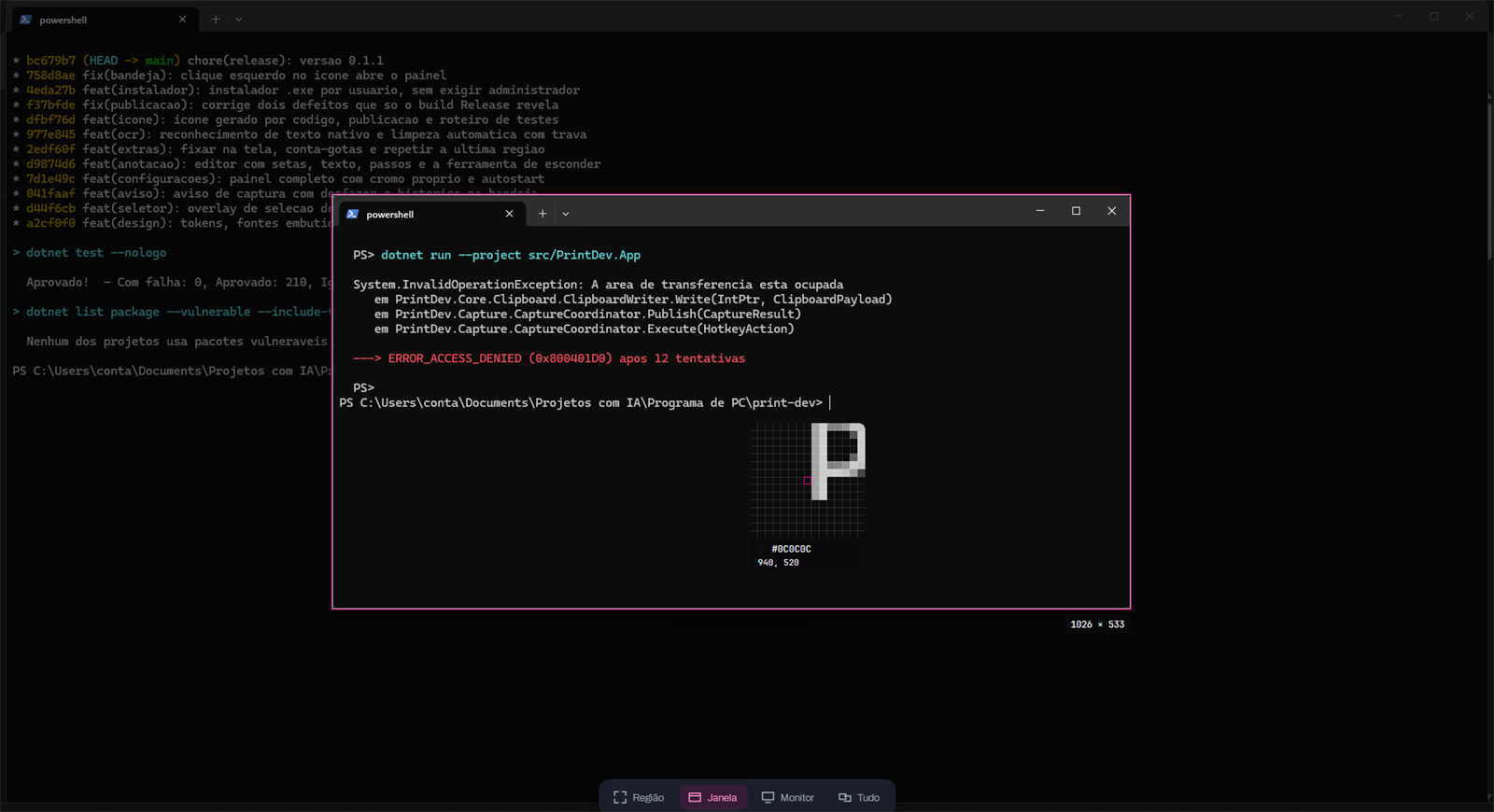
Task: Click the #0C0C0C color hex value
Action: coord(791,549)
